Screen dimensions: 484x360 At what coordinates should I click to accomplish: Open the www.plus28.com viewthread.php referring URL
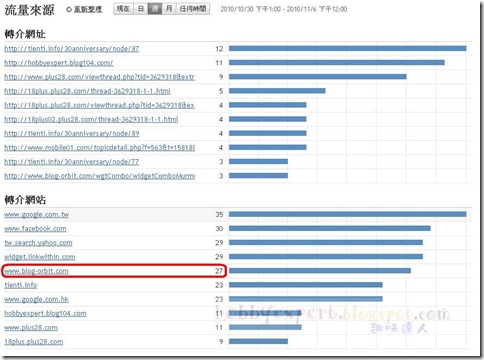coord(99,77)
